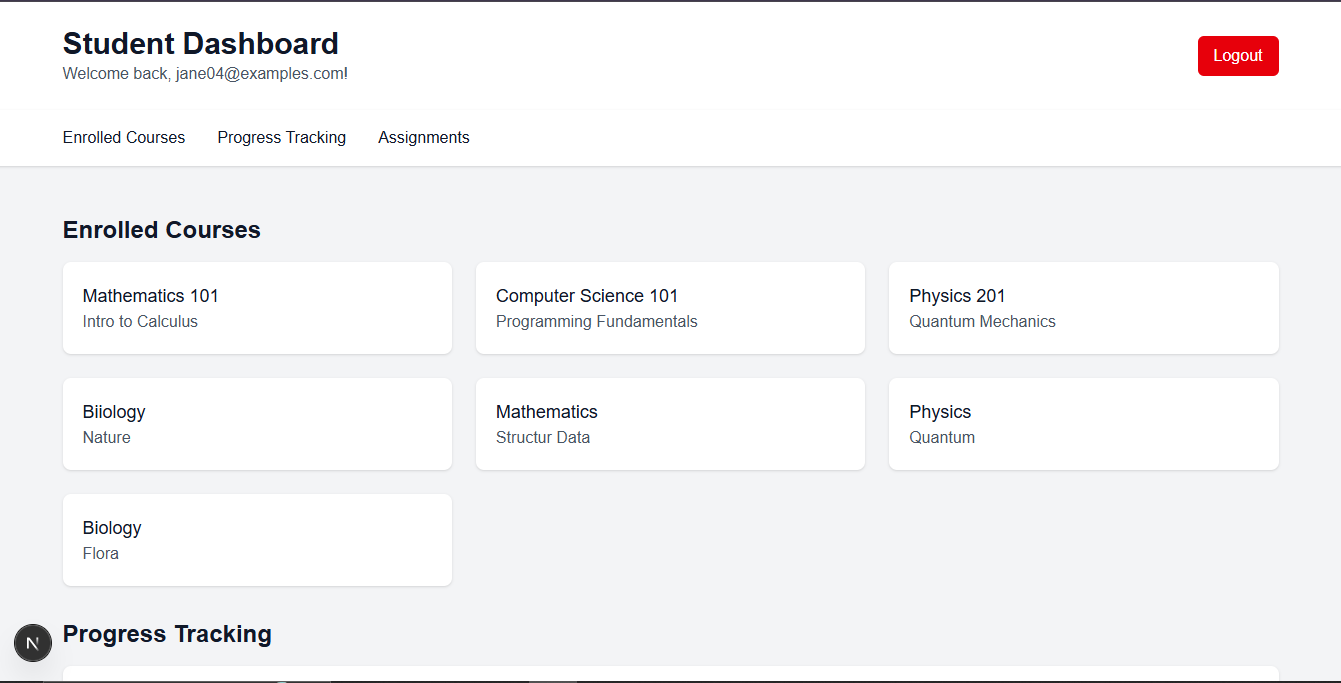Click the Biology Flora course card

pyautogui.click(x=257, y=540)
